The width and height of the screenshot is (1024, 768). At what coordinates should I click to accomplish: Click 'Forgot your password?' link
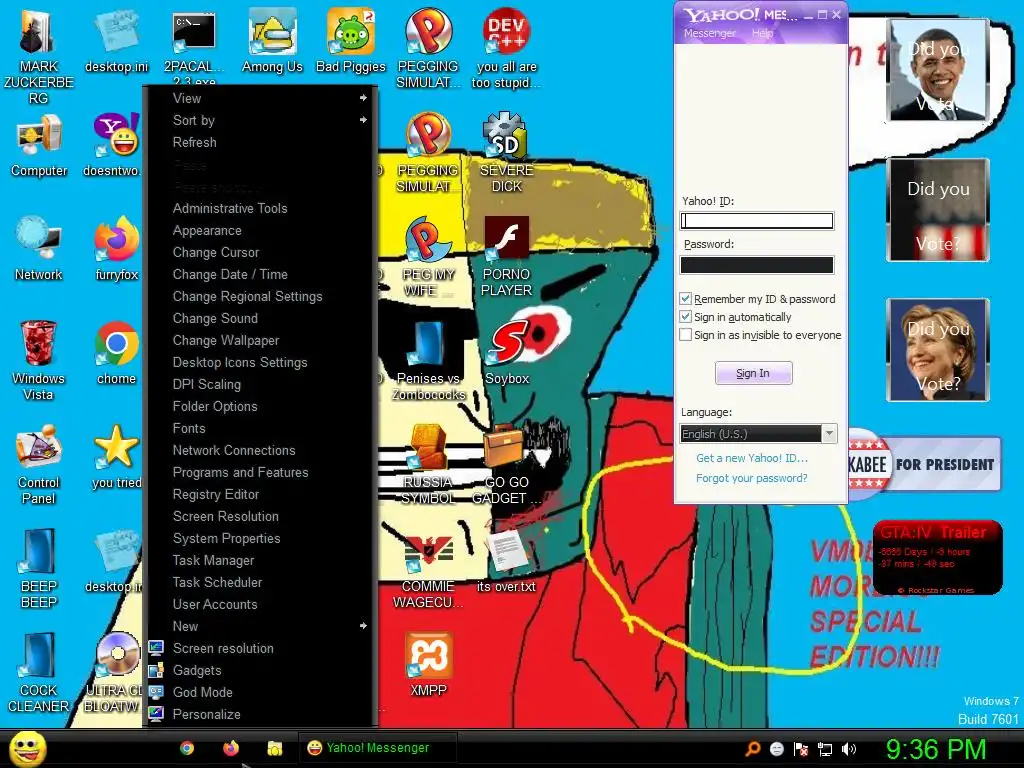pyautogui.click(x=752, y=478)
